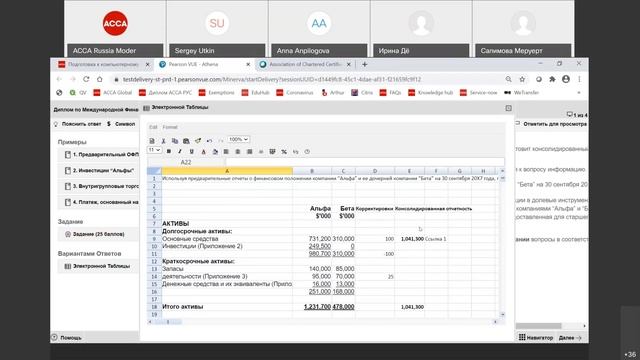Screen dimensions: 640x360
Task: Switch to the 'Подготовка к компьютерному' browser tab
Action: coord(104,64)
